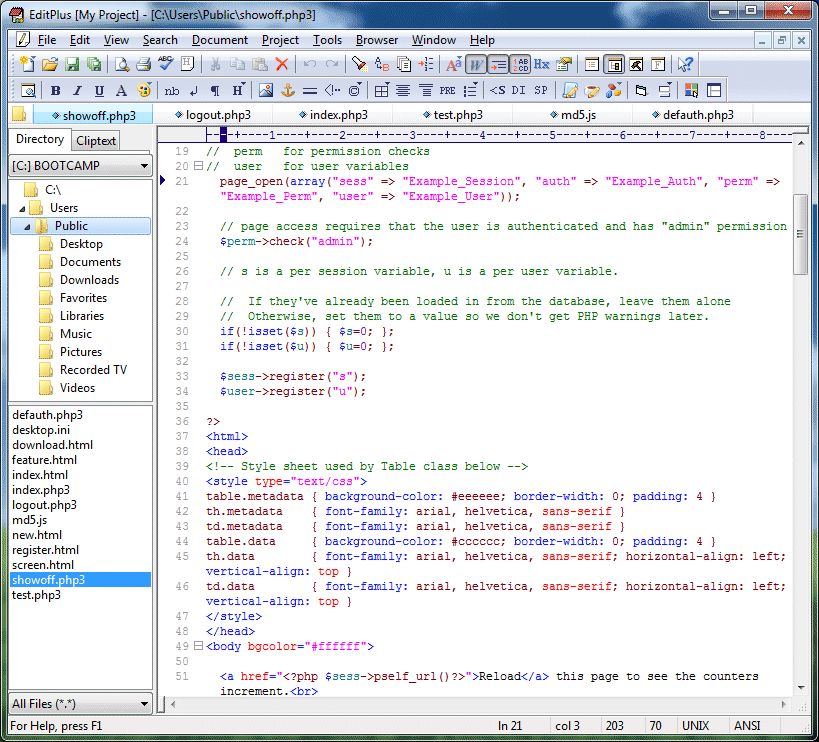Screen dimensions: 819x742
Task: Click the Print icon in toolbar
Action: pyautogui.click(x=143, y=65)
